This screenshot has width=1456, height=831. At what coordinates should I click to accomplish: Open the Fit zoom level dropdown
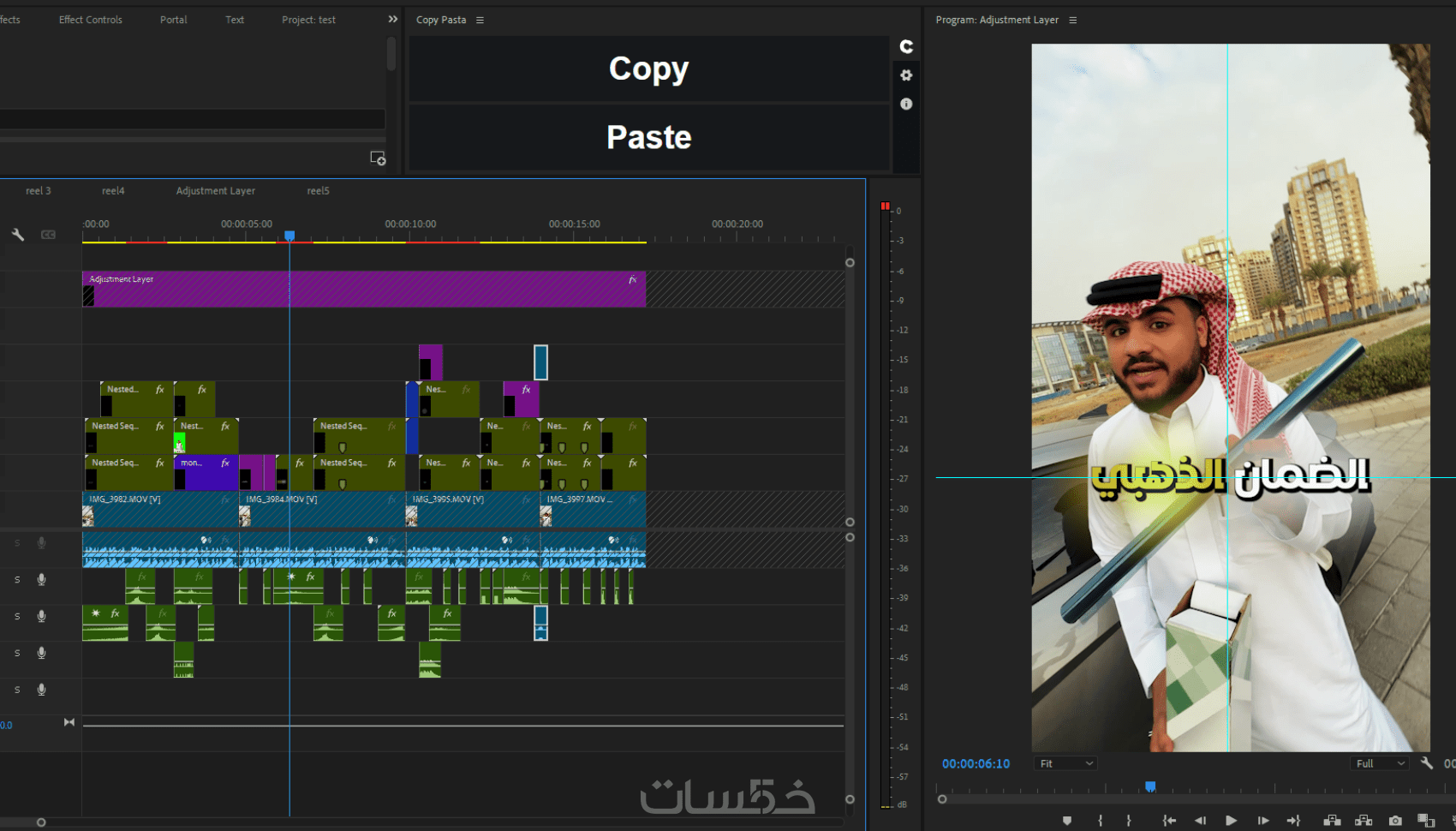coord(1065,763)
